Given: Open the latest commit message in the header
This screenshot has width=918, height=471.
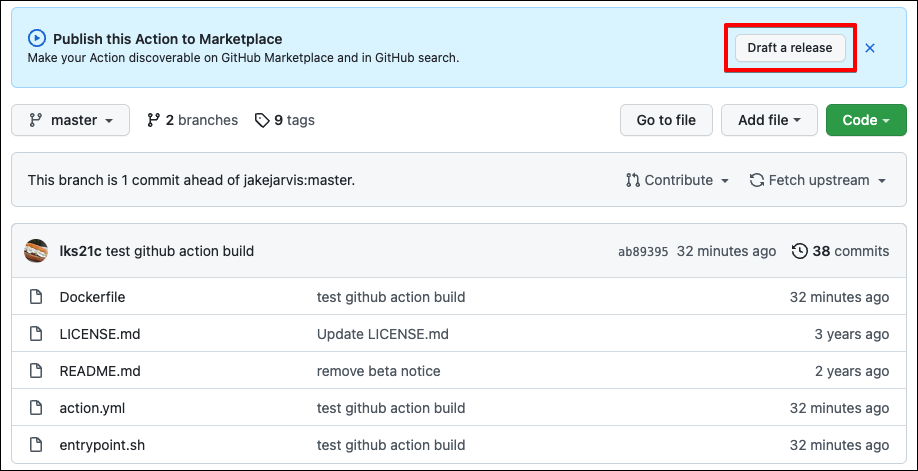Looking at the screenshot, I should coord(180,251).
